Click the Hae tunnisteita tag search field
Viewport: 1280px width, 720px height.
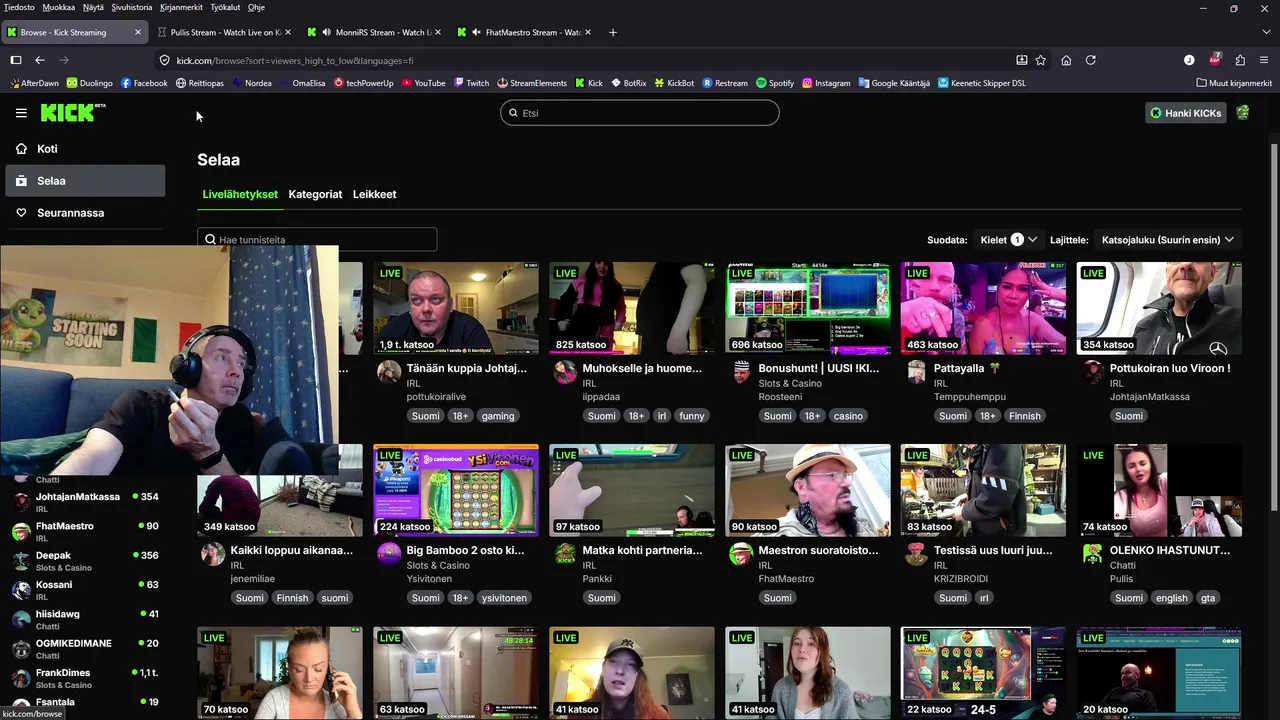coord(317,239)
